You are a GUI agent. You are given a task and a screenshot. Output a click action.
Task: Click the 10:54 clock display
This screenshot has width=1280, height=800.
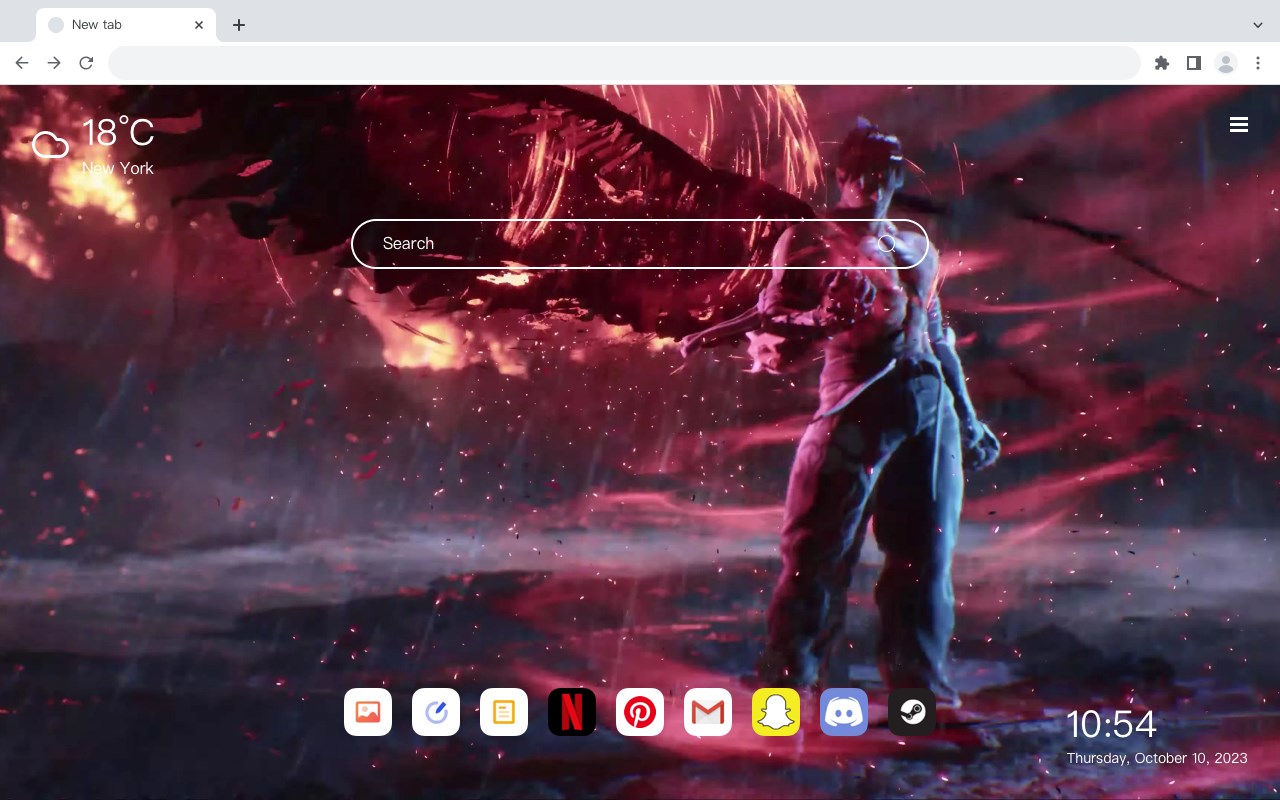1111,724
